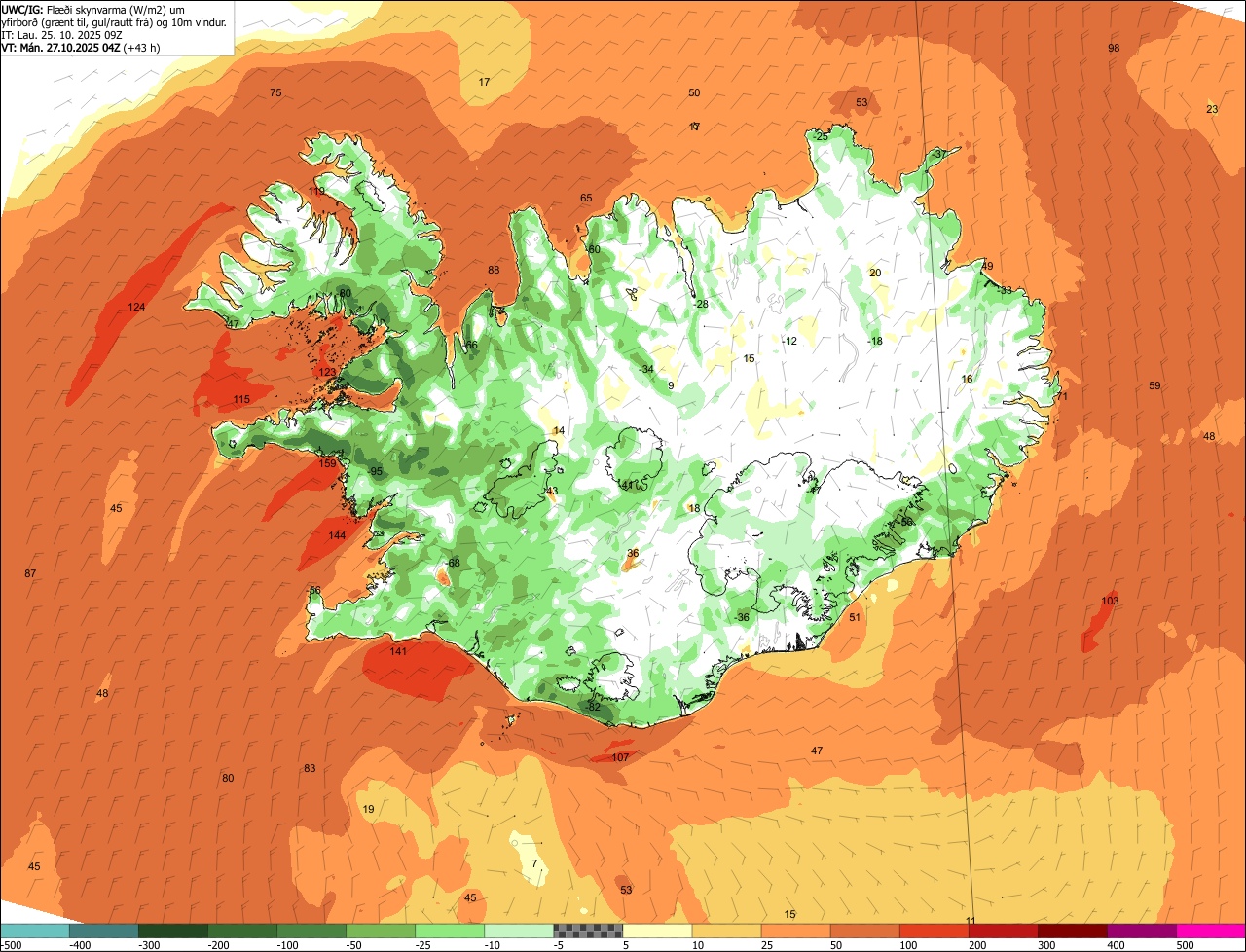Click the initial time 'IT: Lau. 25. 10. 2025 09Z'

tap(59, 34)
